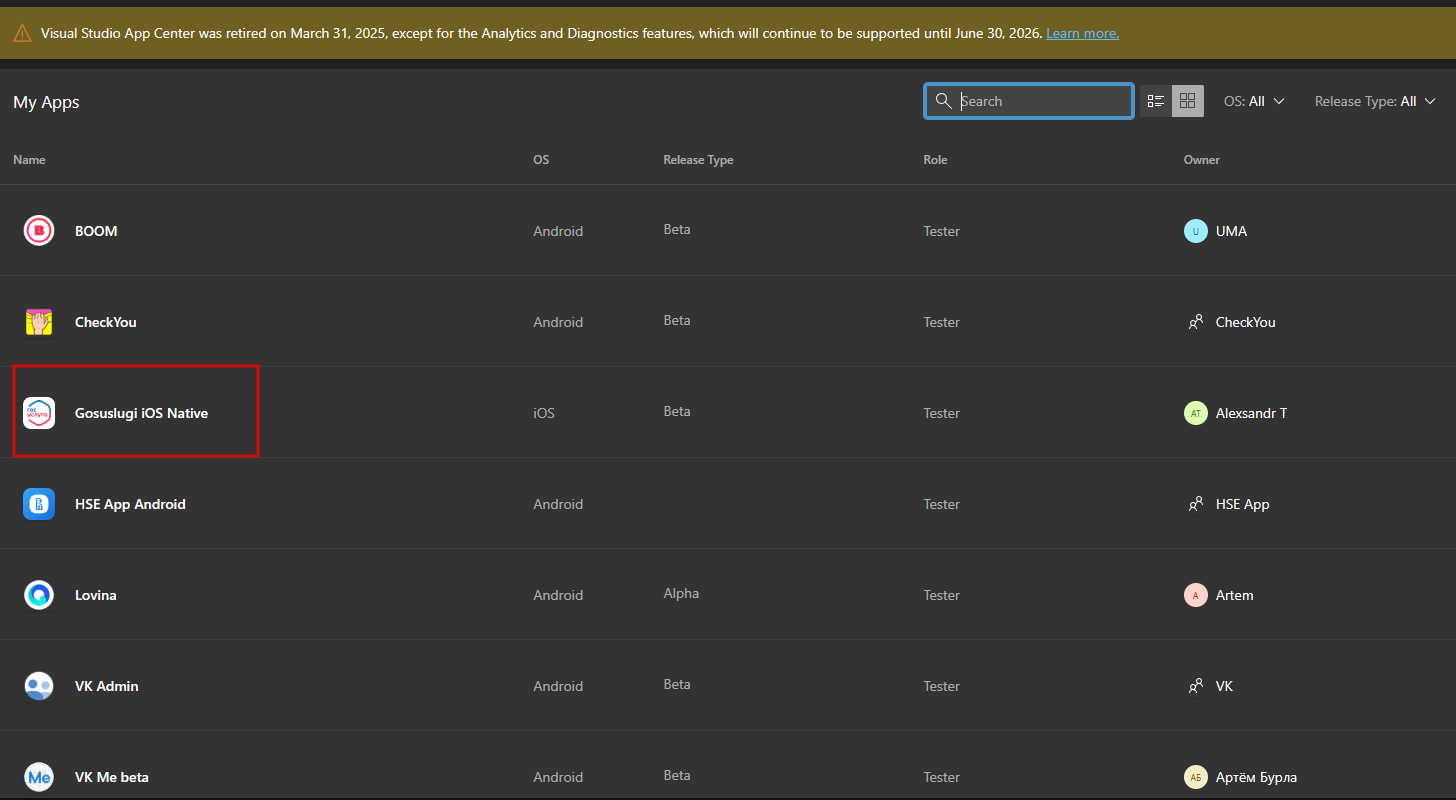Click iOS in the Gosuslugi row
Image resolution: width=1456 pixels, height=800 pixels.
(x=544, y=413)
